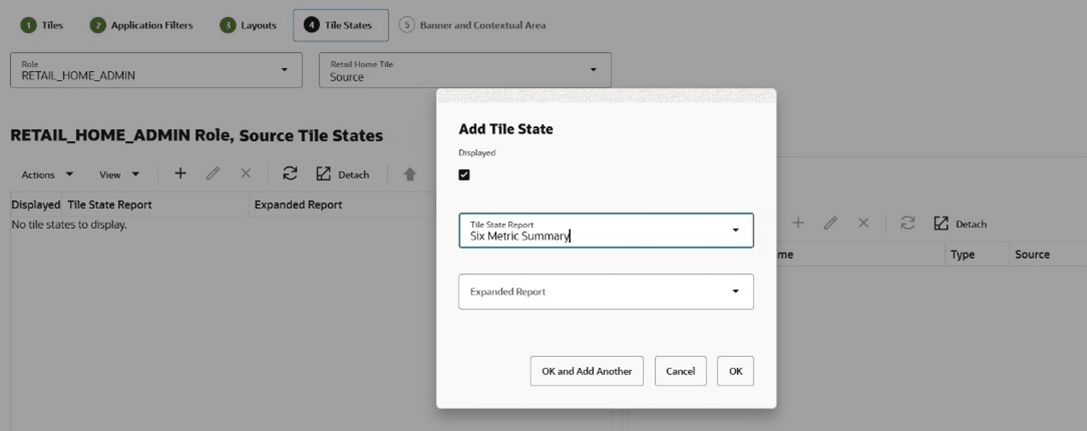Click OK and Add Another button
Image resolution: width=1087 pixels, height=431 pixels.
[x=587, y=371]
